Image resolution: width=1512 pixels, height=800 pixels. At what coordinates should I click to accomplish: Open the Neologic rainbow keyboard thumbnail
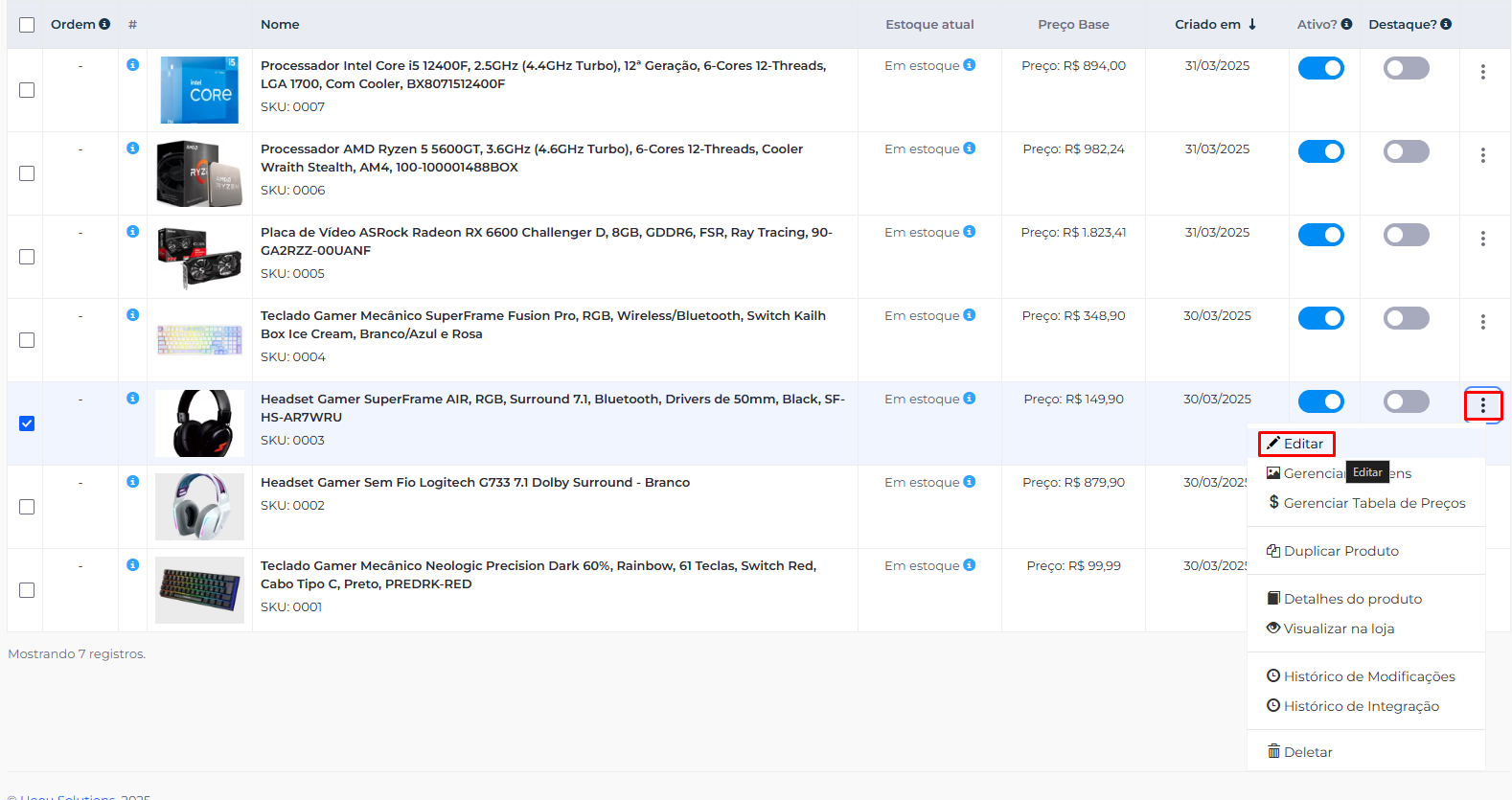199,590
